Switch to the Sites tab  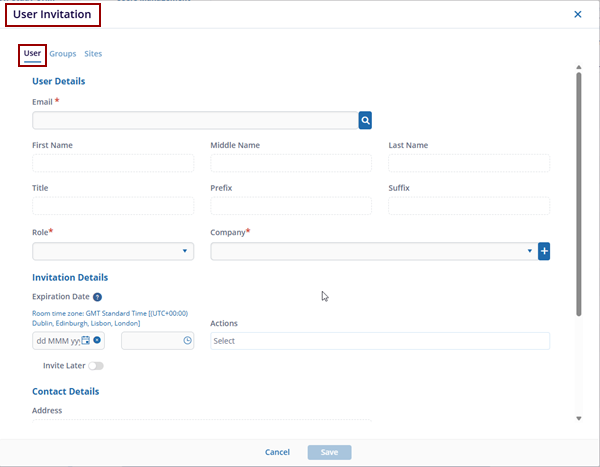pos(93,54)
